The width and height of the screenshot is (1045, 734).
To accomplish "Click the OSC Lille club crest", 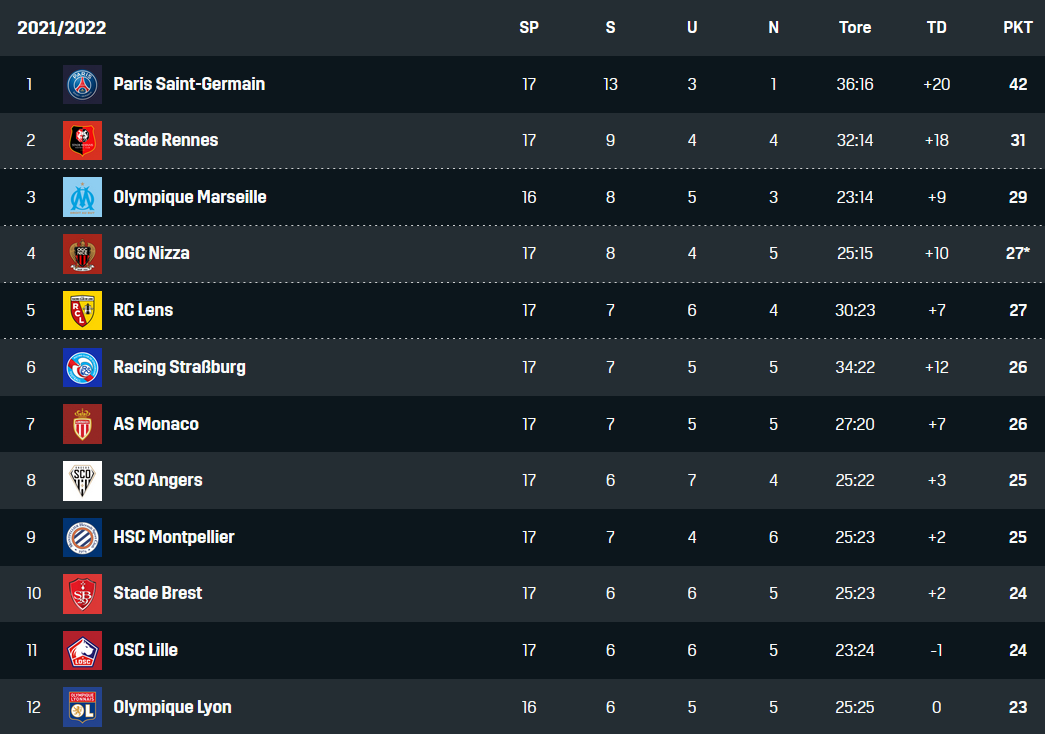I will 82,650.
